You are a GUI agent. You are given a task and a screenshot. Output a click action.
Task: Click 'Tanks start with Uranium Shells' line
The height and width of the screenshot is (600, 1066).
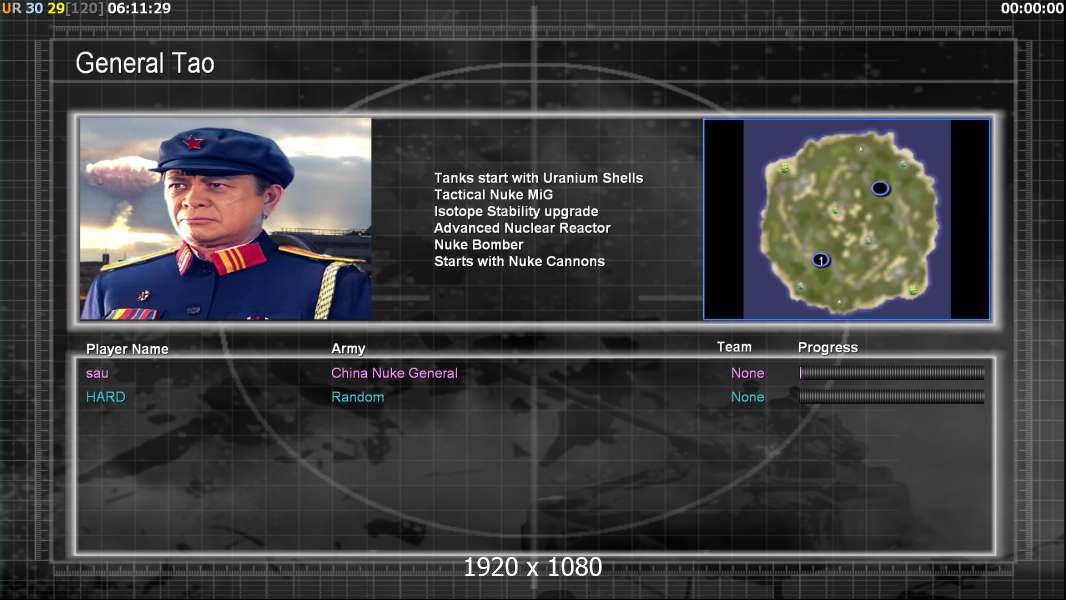coord(538,178)
